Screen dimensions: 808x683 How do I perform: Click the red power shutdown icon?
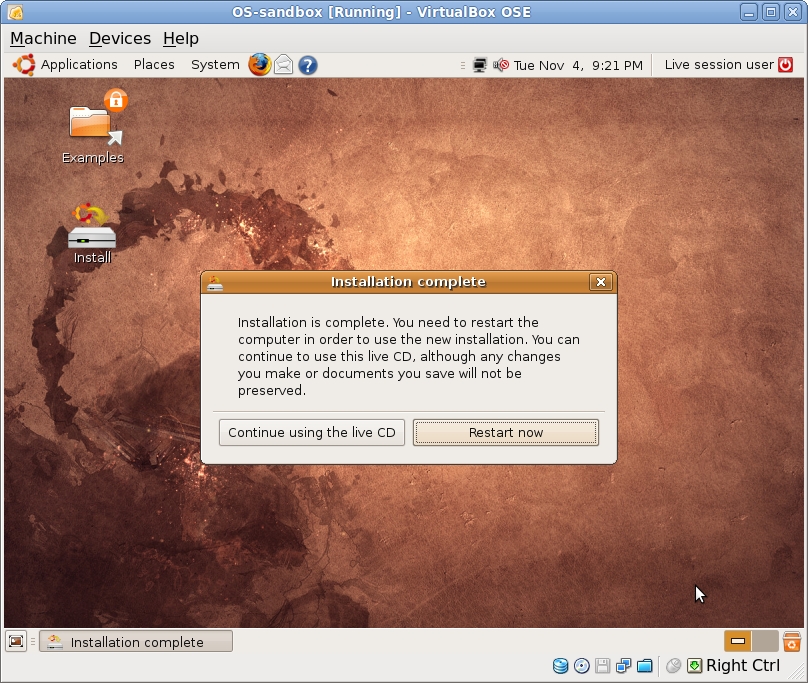785,65
